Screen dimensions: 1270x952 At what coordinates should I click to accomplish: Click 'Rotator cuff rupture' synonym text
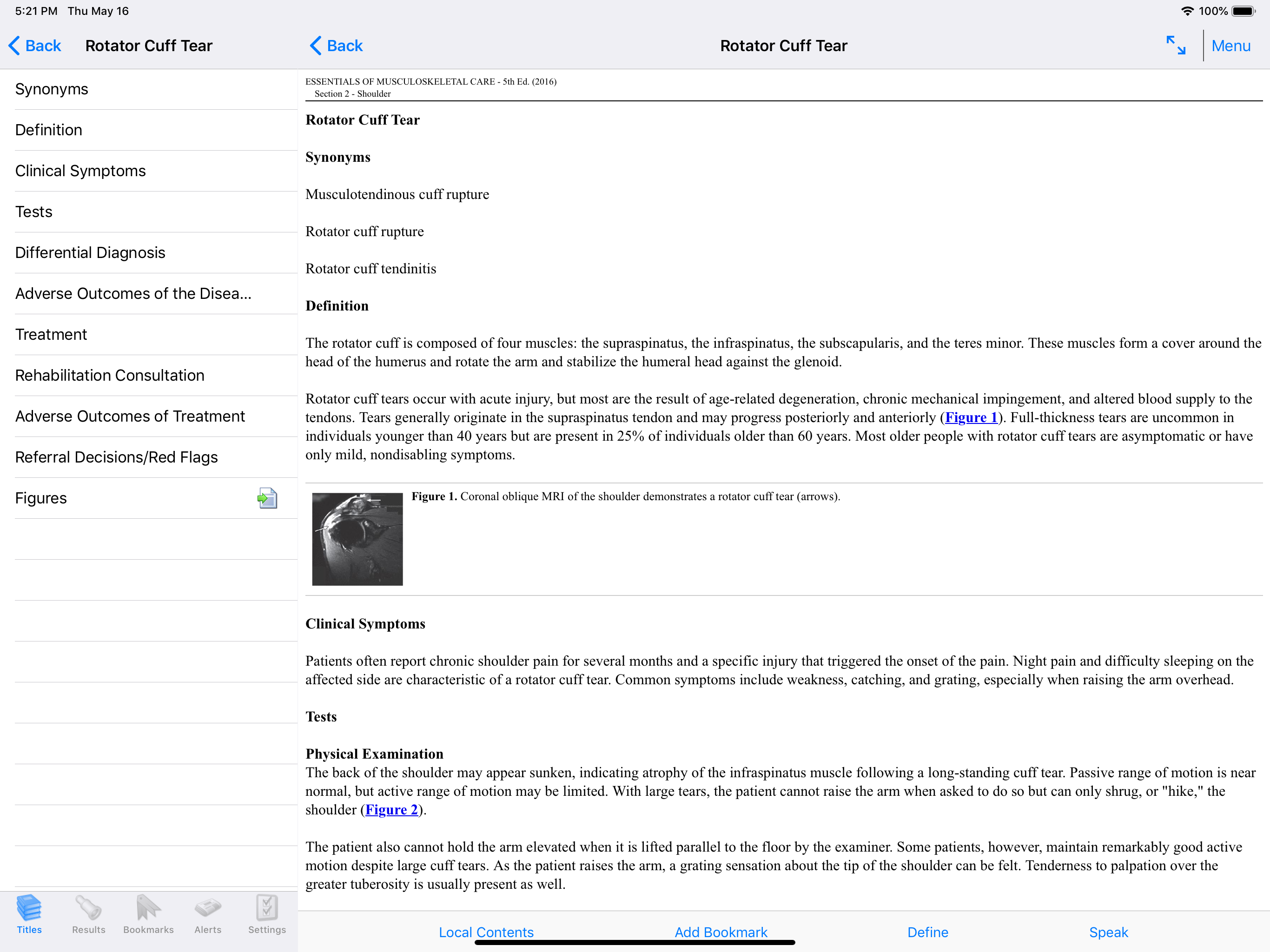364,231
